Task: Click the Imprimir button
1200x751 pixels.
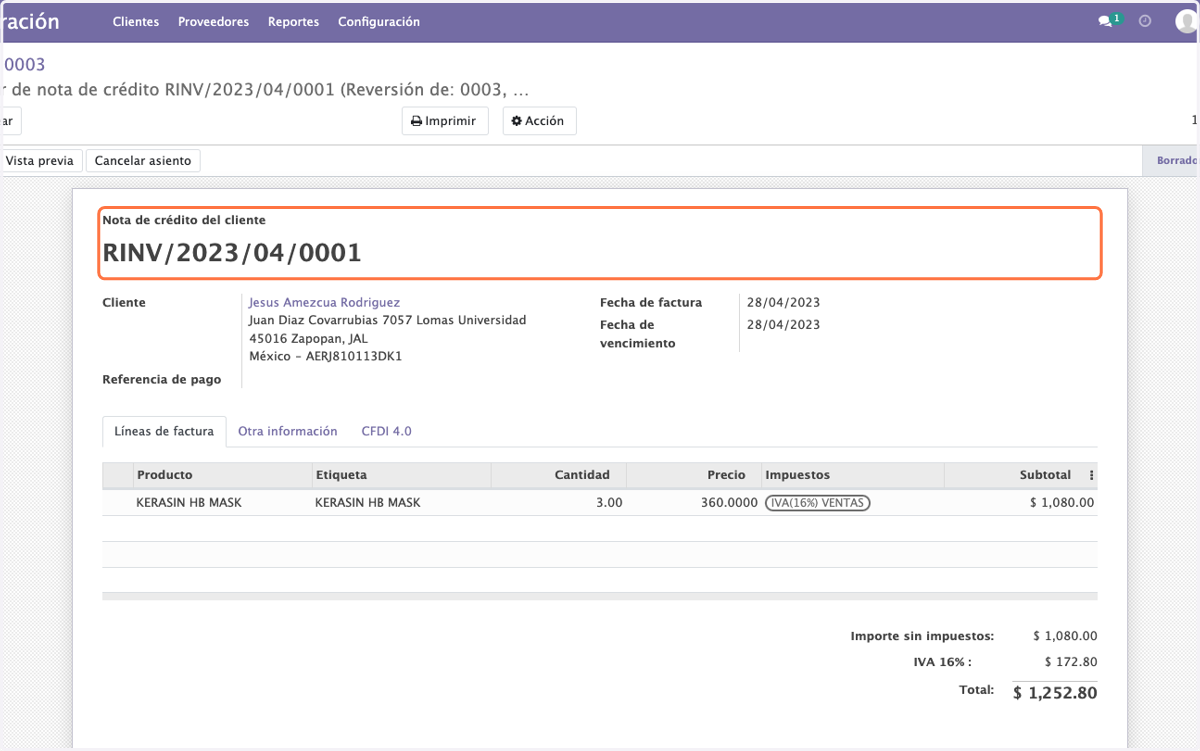Action: click(x=445, y=121)
